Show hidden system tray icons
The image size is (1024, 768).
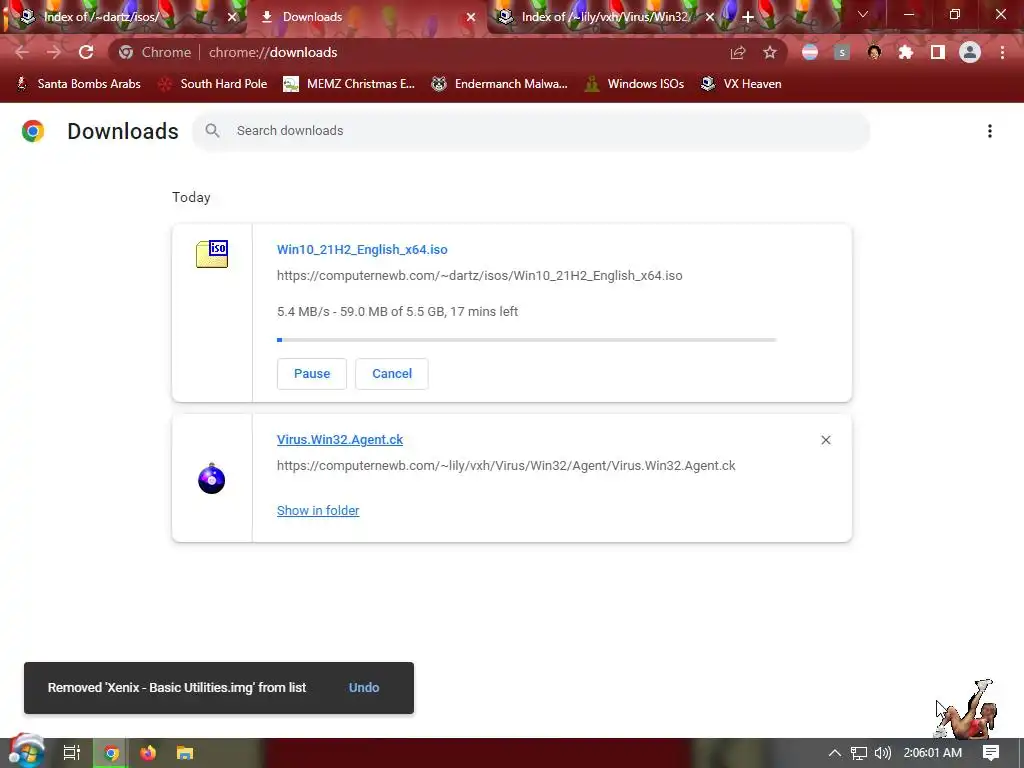tap(835, 753)
